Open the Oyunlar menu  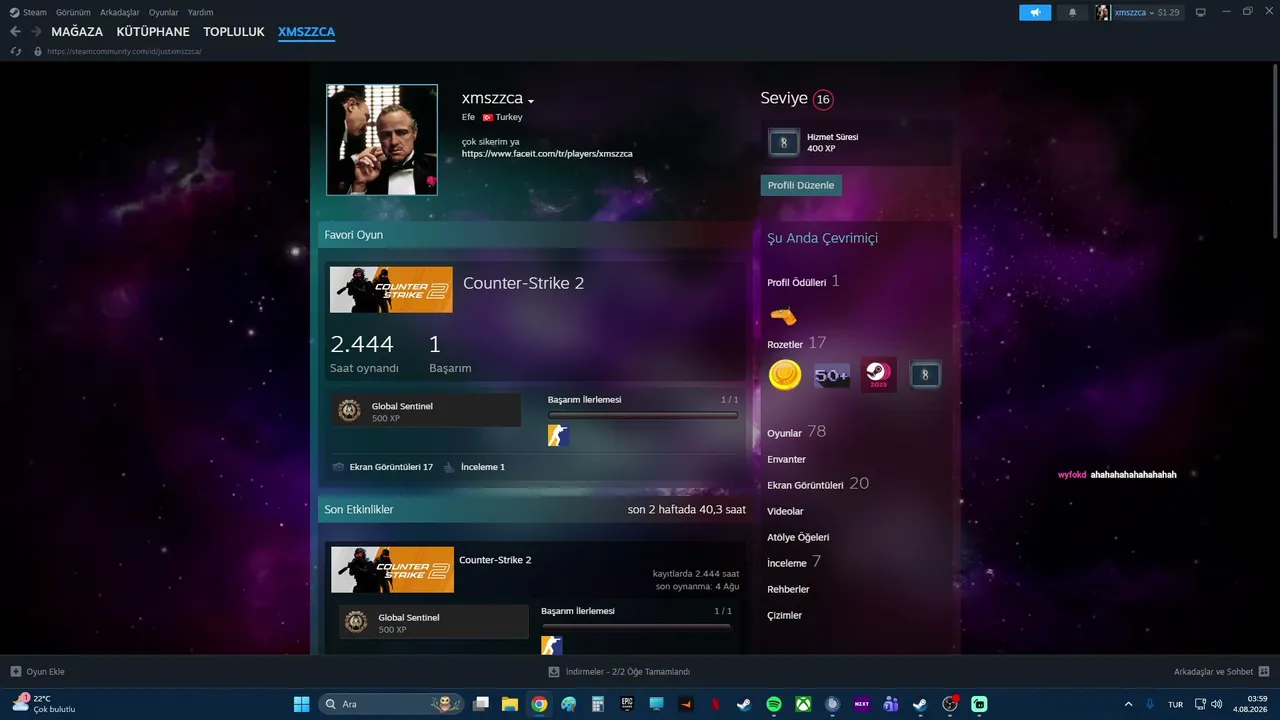click(x=164, y=12)
